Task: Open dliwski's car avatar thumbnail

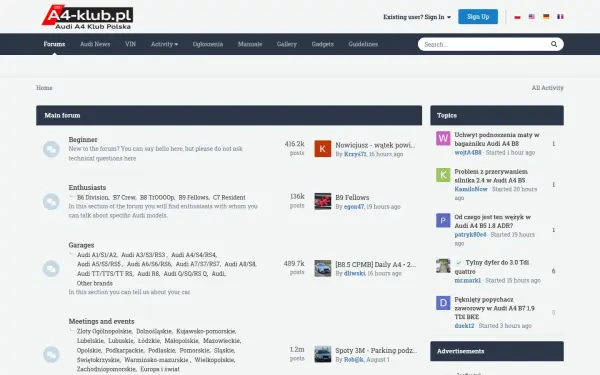Action: point(323,268)
